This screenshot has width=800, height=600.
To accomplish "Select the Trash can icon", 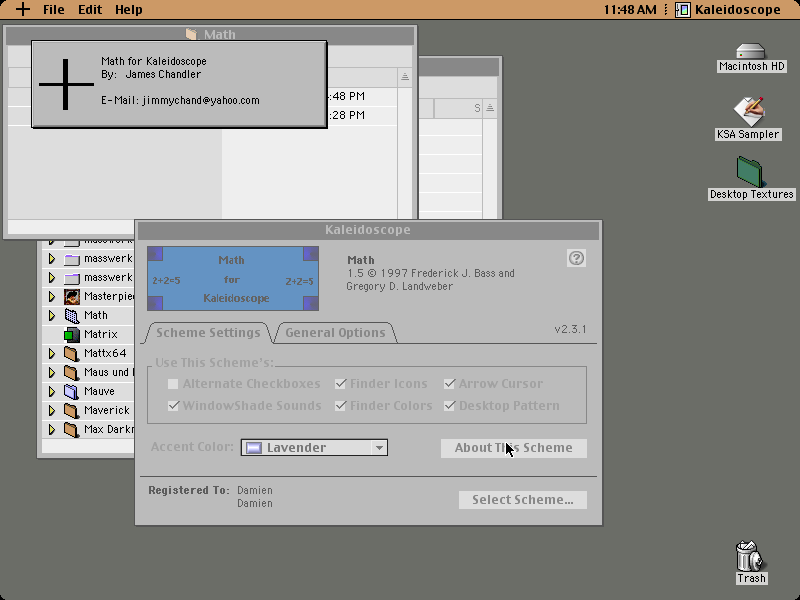I will tap(750, 556).
